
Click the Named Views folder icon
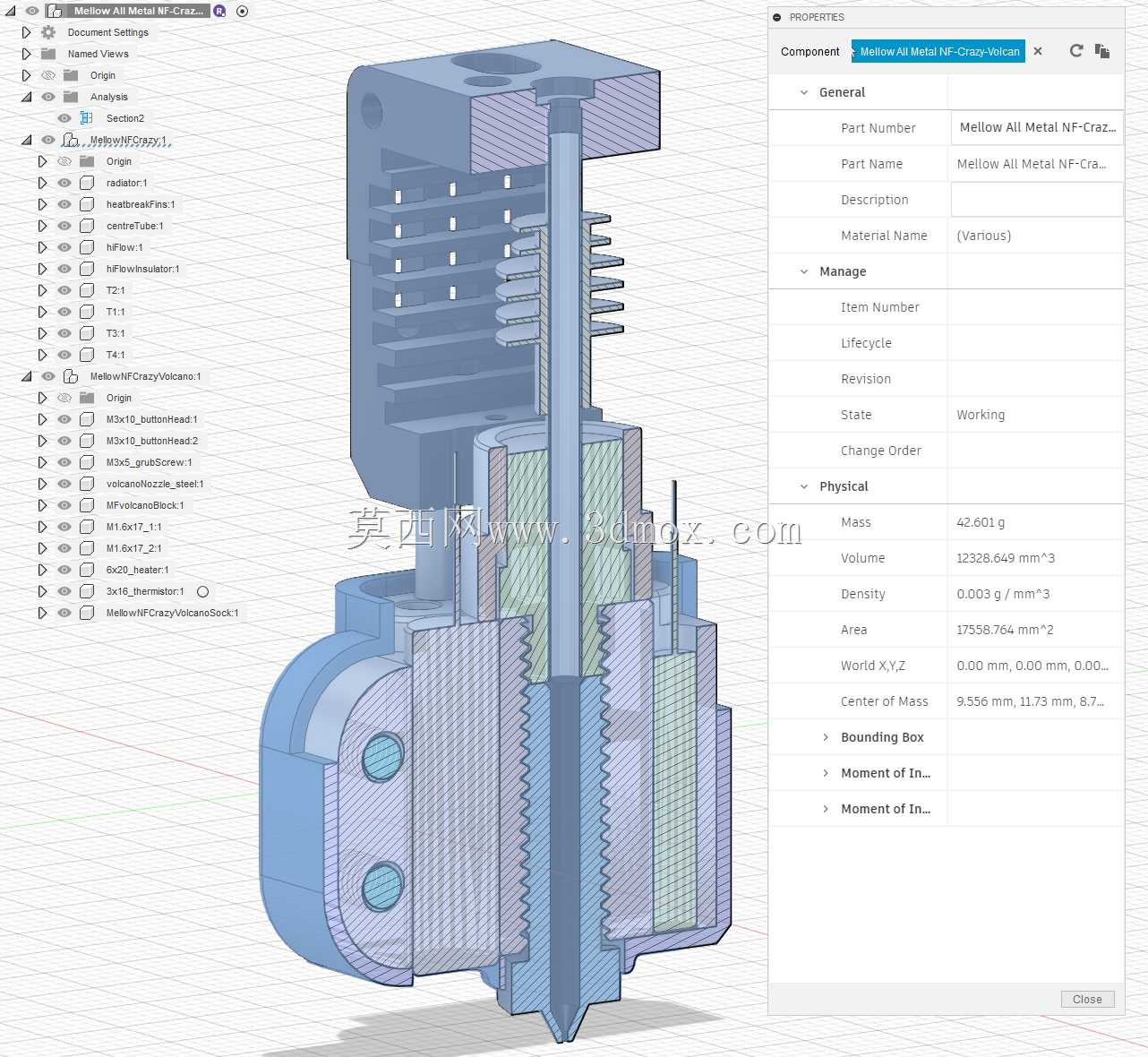click(x=48, y=54)
